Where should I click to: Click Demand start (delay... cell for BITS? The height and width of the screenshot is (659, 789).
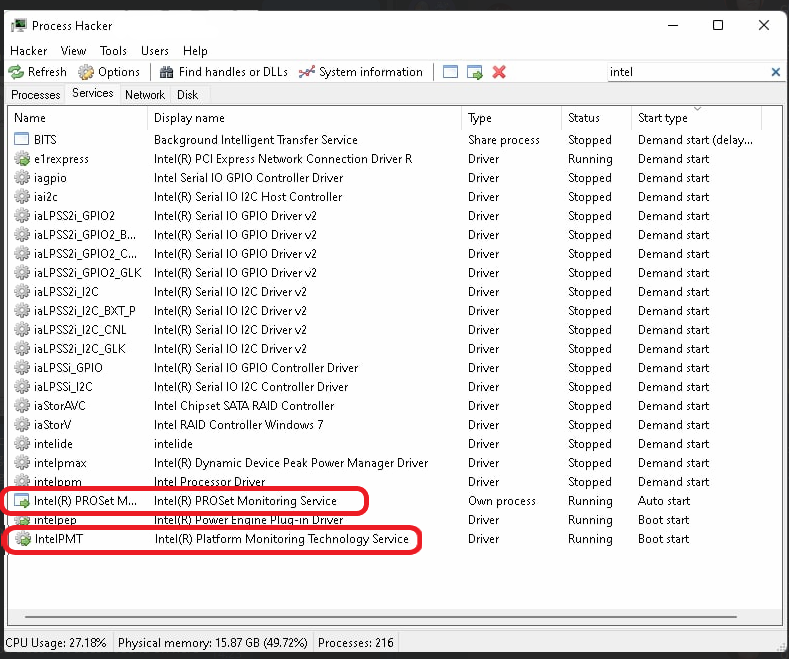(x=695, y=139)
